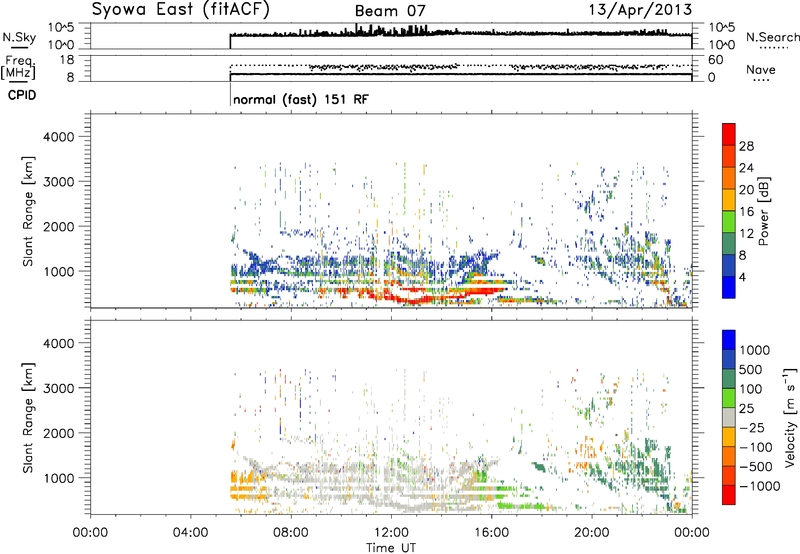Click the 'Beam 07' label
The image size is (800, 554).
click(x=390, y=11)
